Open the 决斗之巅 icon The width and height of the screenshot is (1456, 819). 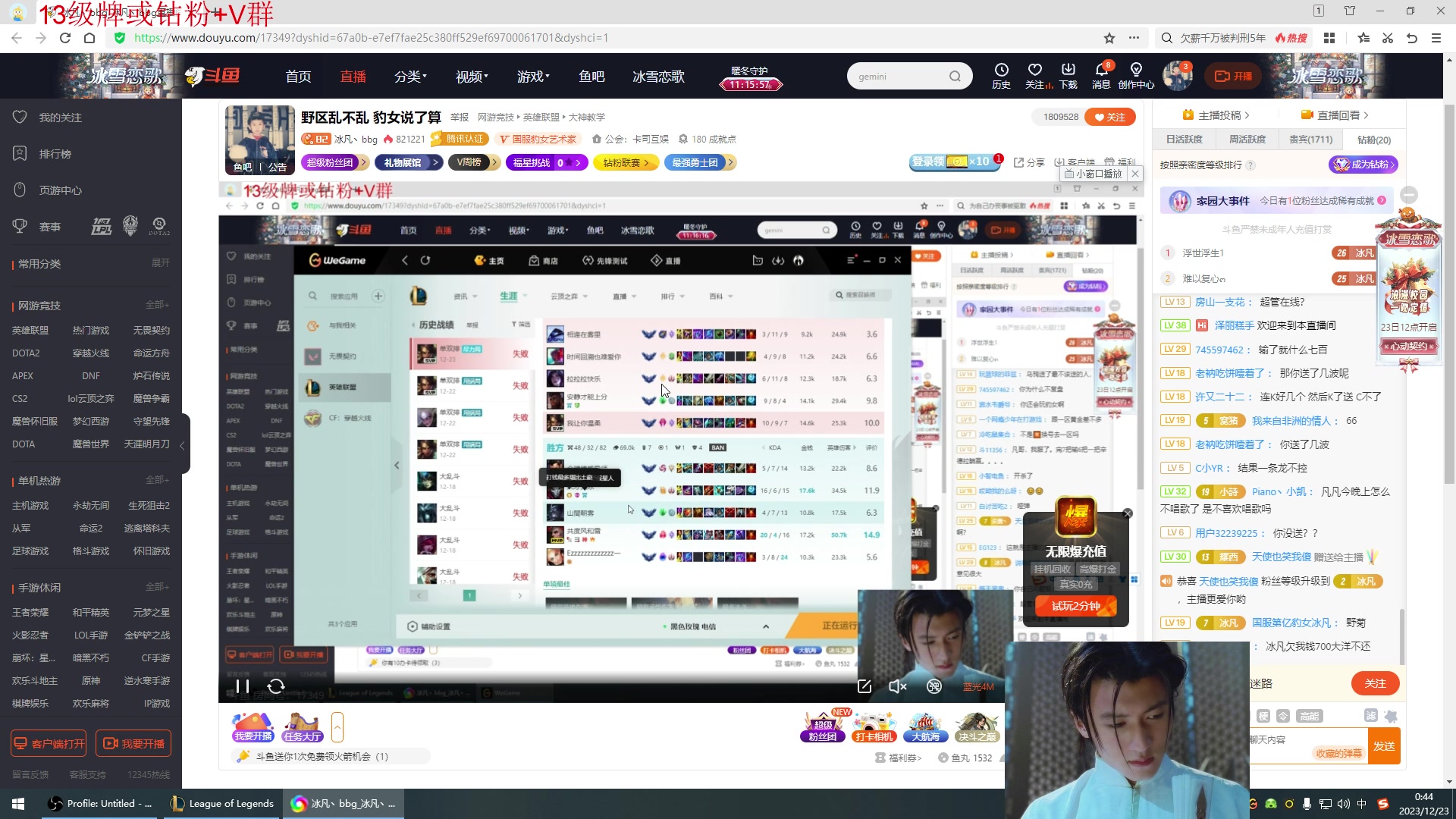[x=977, y=727]
